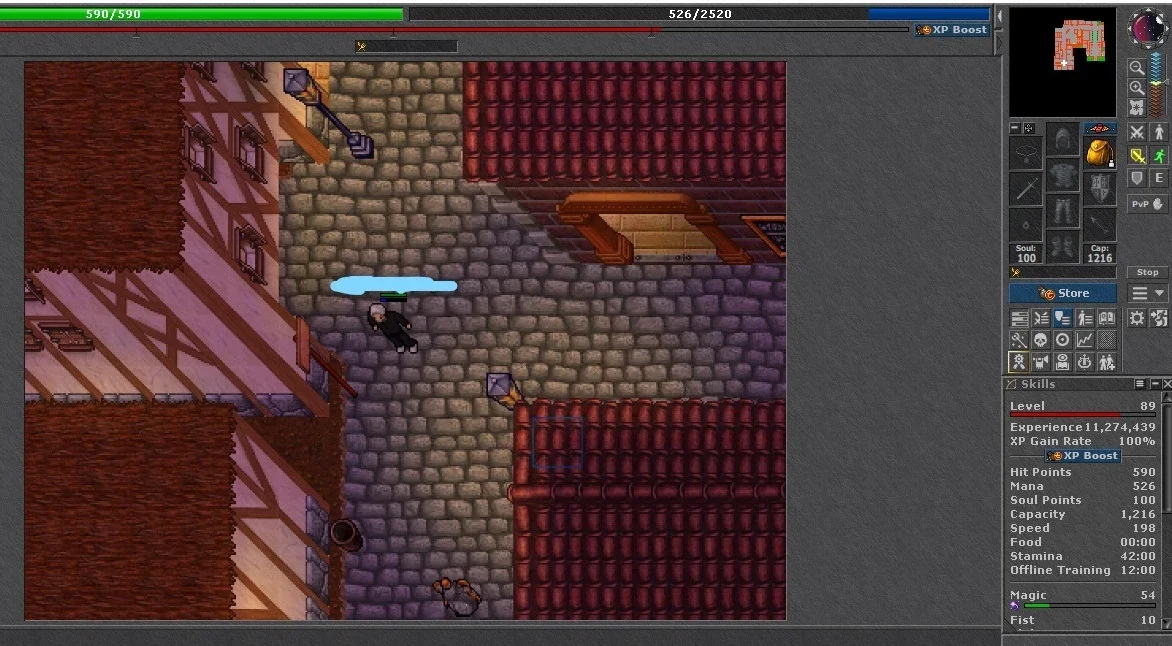
Task: Click the logout door arrow icon
Action: coord(1159,318)
